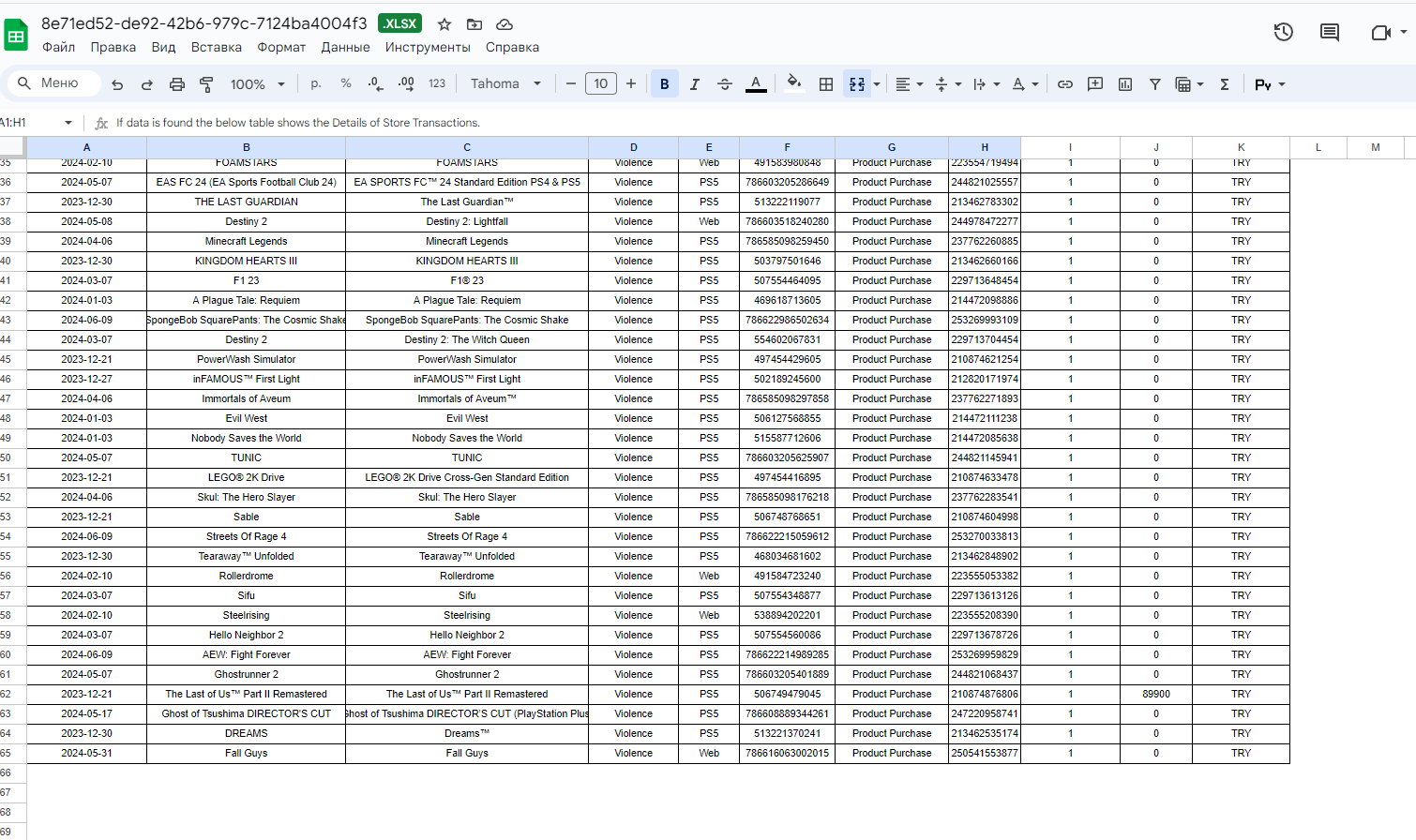Insert a comment on the cell

coord(1095,84)
